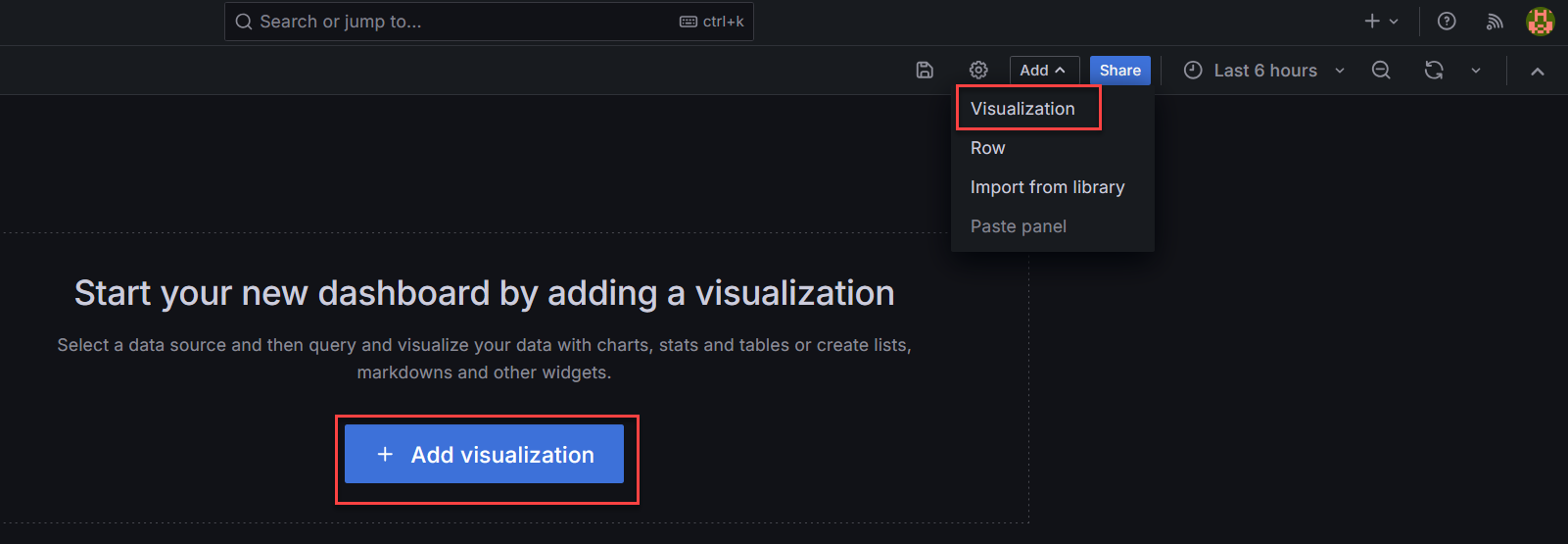The width and height of the screenshot is (1568, 544).
Task: Click the user profile avatar
Action: pyautogui.click(x=1540, y=22)
